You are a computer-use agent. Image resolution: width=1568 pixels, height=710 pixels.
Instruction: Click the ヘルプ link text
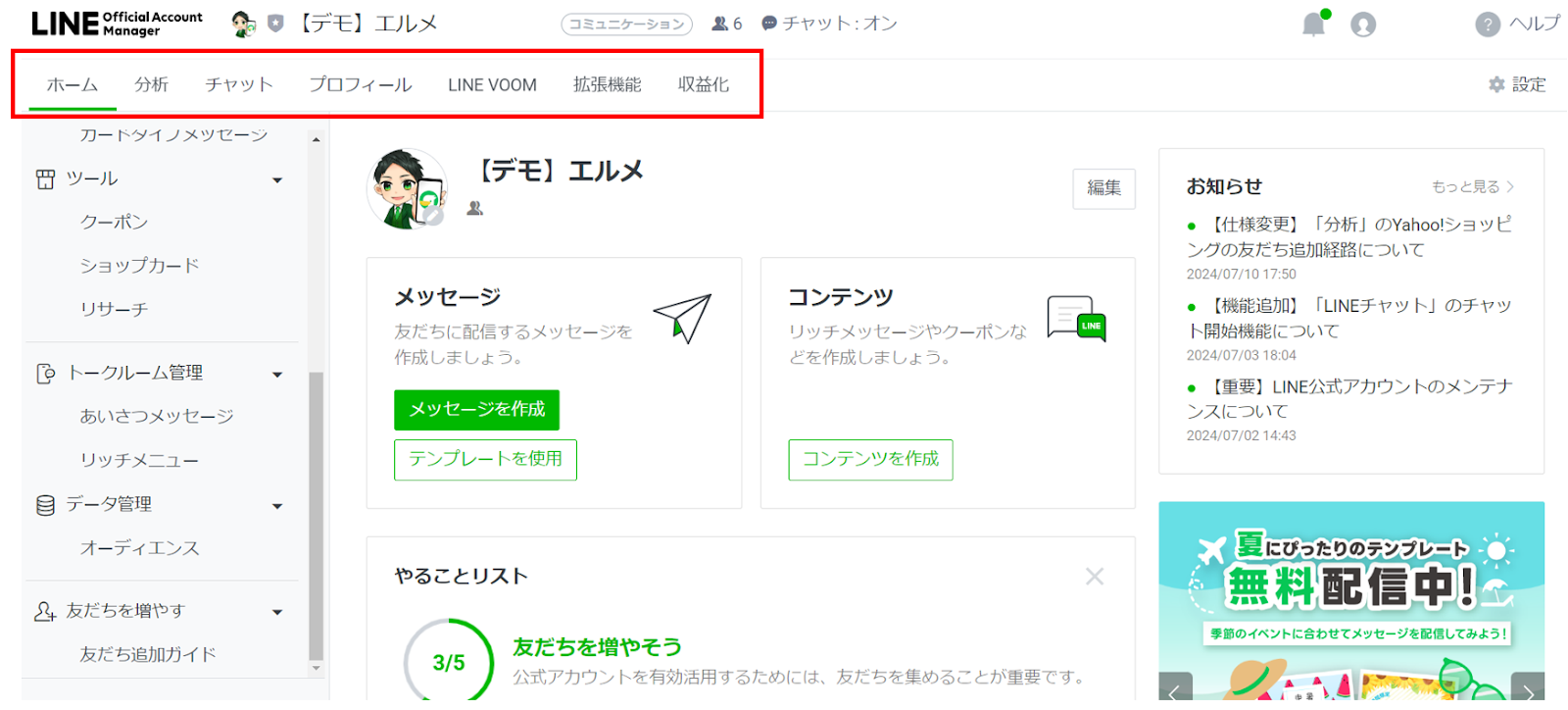coord(1535,24)
